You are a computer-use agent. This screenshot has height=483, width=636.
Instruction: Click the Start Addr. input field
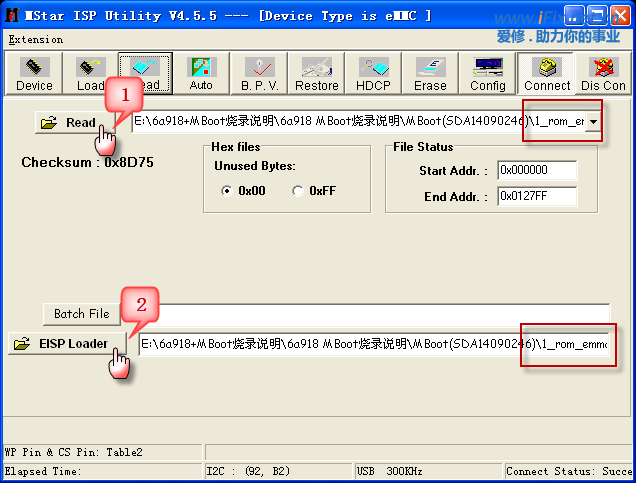(x=537, y=170)
